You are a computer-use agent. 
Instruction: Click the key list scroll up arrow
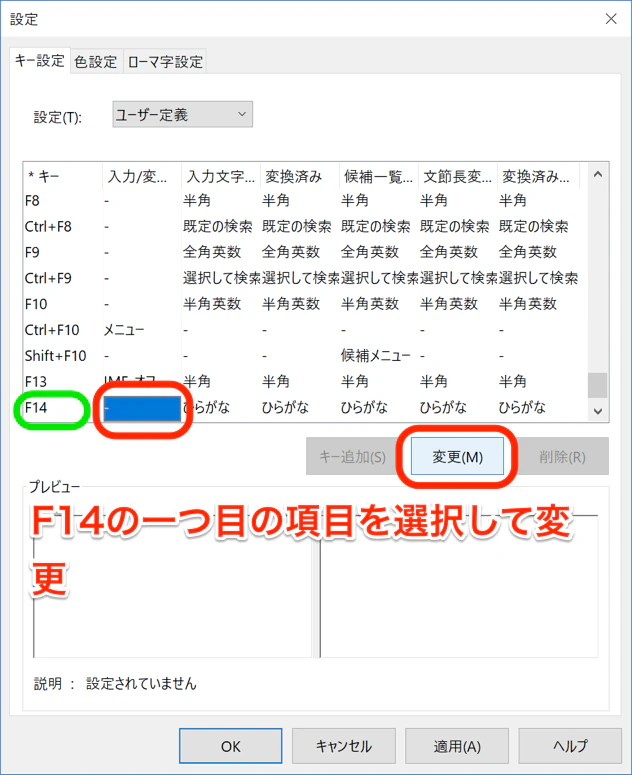click(598, 174)
